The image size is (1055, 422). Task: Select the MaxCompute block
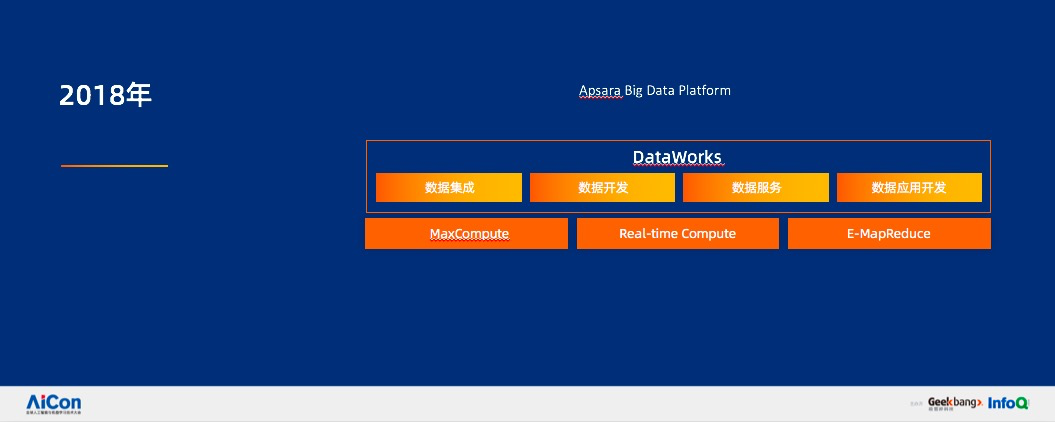click(466, 234)
